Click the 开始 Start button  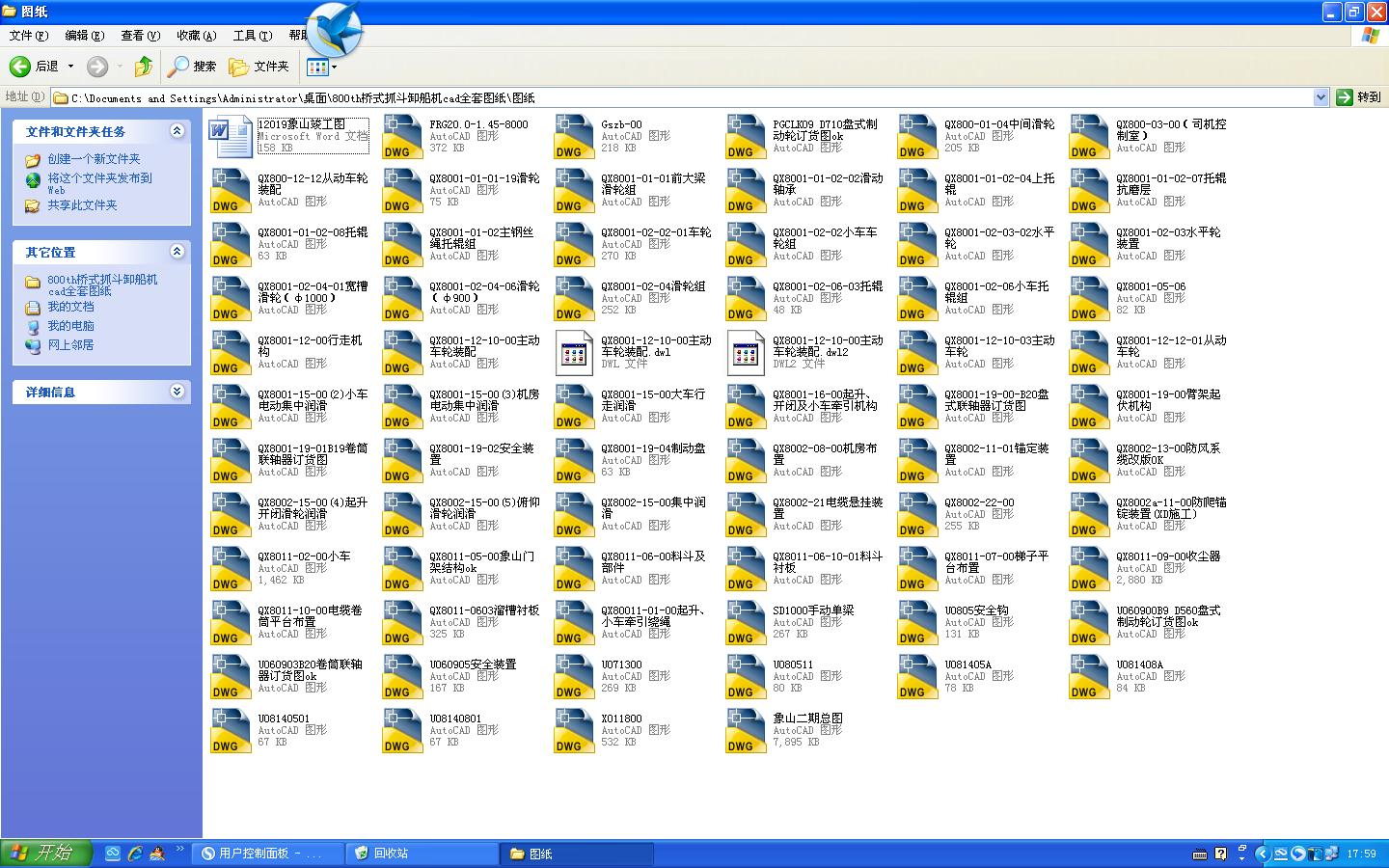(46, 854)
